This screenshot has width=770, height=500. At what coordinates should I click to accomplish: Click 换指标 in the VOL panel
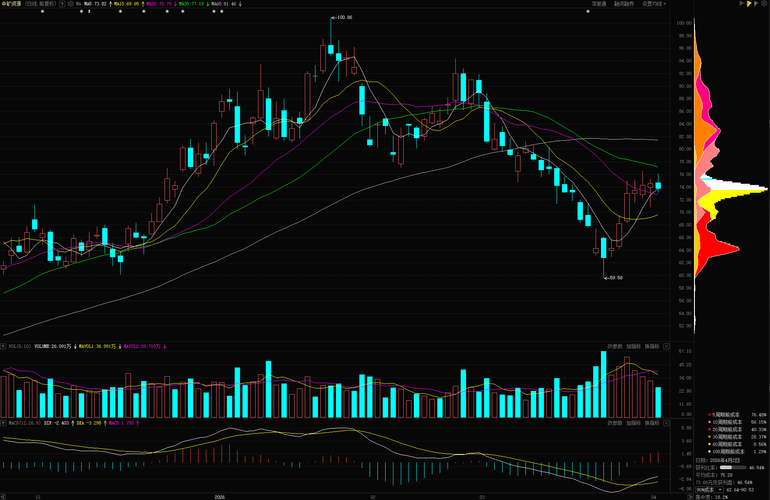point(652,346)
